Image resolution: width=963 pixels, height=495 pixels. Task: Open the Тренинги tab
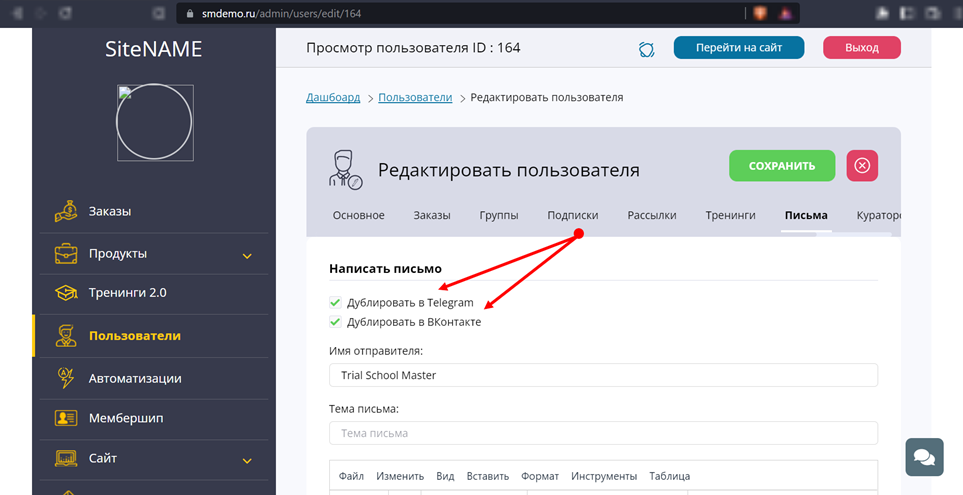tap(730, 216)
